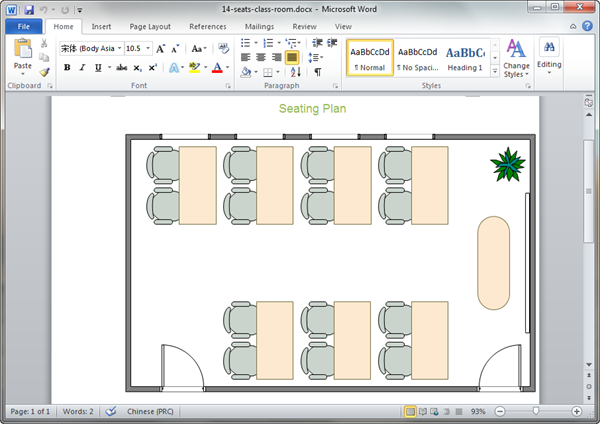Click the Seating Plan title text
600x424 pixels.
tap(312, 109)
